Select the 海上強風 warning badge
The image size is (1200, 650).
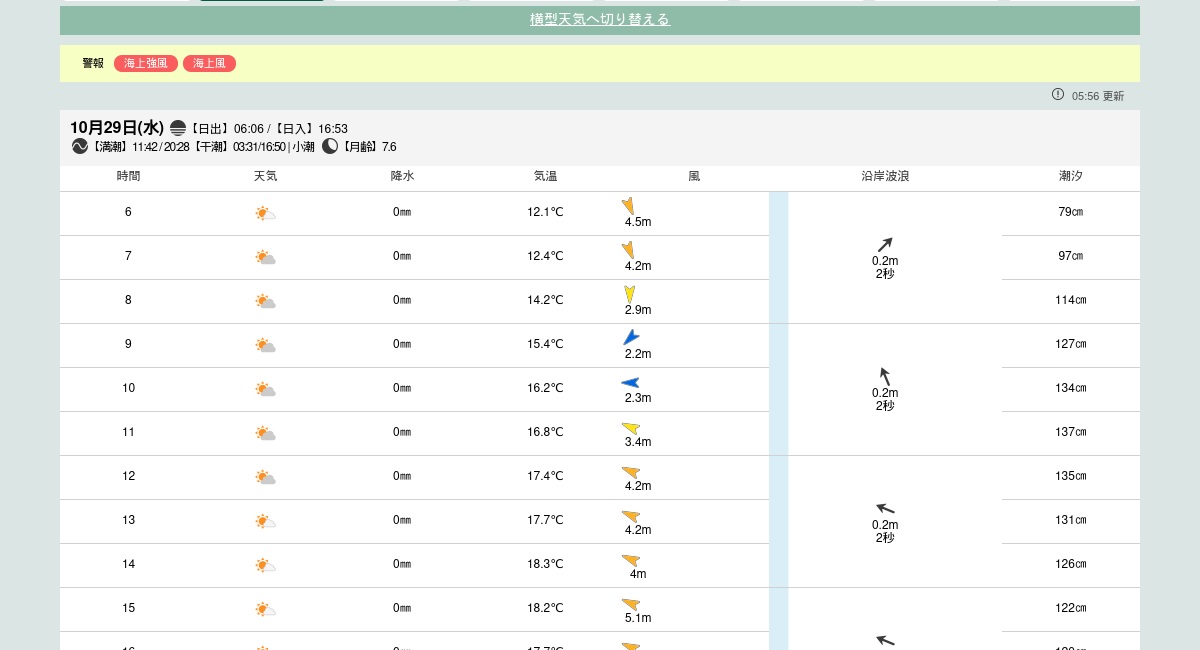[x=146, y=64]
